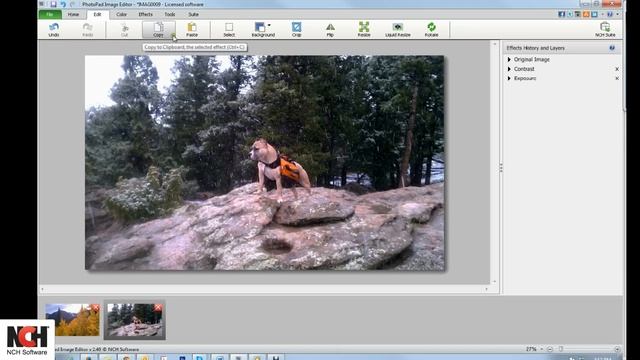Switch to the Home tab
The height and width of the screenshot is (360, 640).
pos(73,14)
